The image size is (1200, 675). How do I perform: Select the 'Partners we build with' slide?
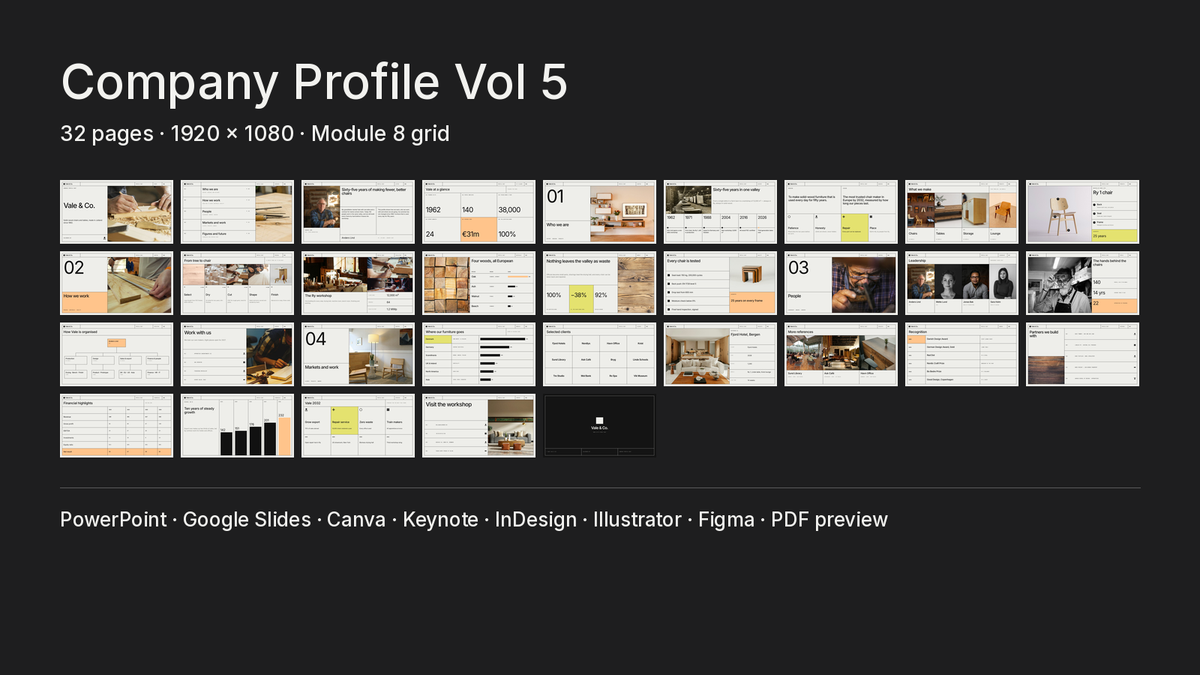coord(1083,354)
